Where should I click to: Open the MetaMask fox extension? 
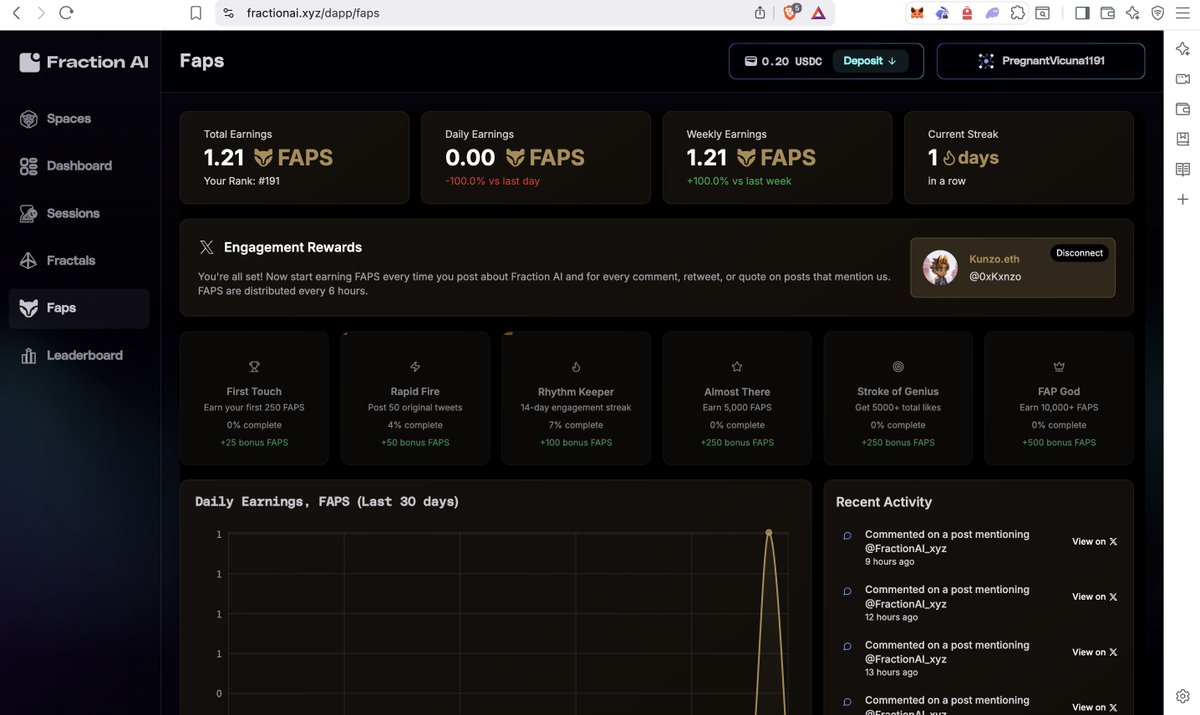917,13
